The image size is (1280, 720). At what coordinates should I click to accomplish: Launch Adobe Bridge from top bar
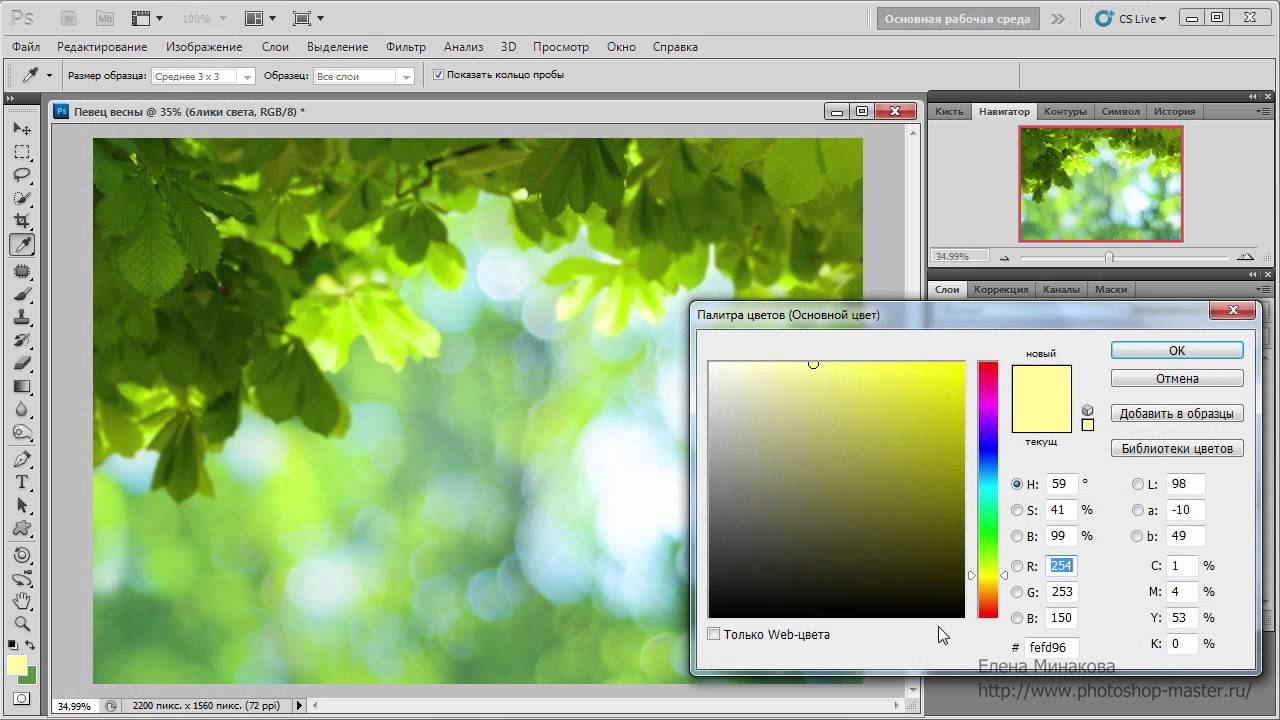coord(69,18)
